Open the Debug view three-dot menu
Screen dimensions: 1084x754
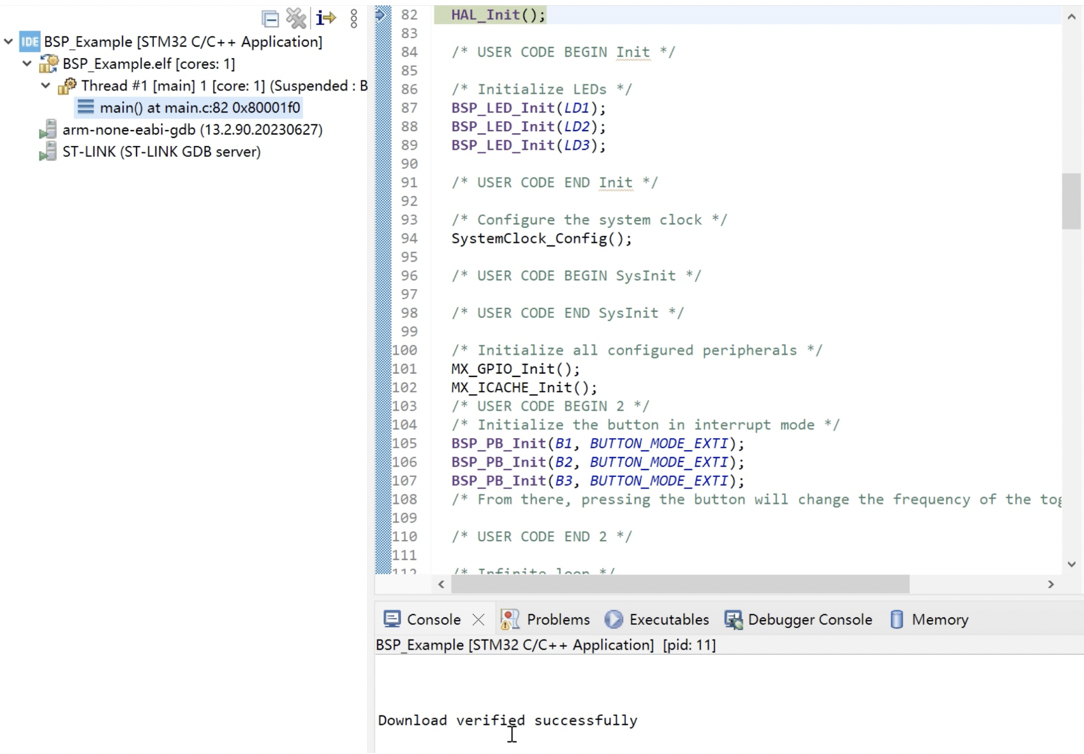click(x=354, y=18)
